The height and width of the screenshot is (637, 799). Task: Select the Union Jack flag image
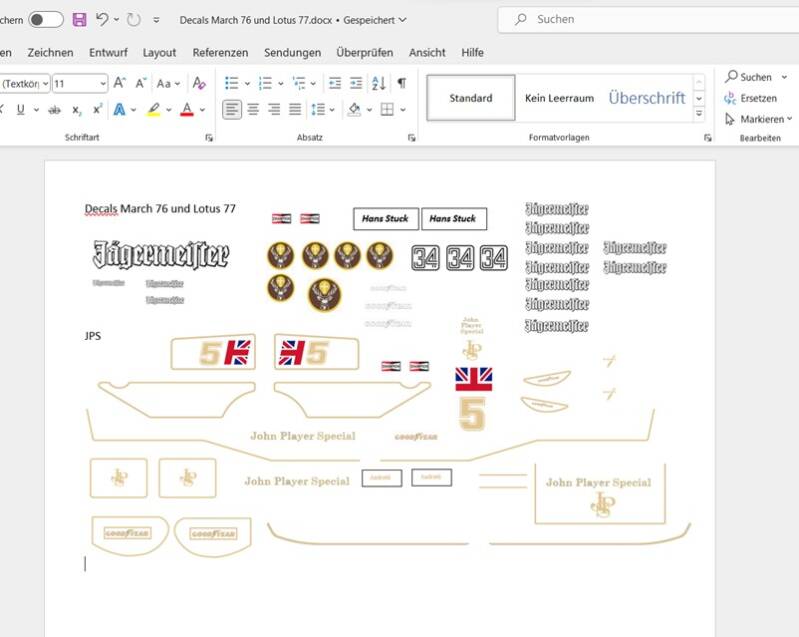[473, 379]
